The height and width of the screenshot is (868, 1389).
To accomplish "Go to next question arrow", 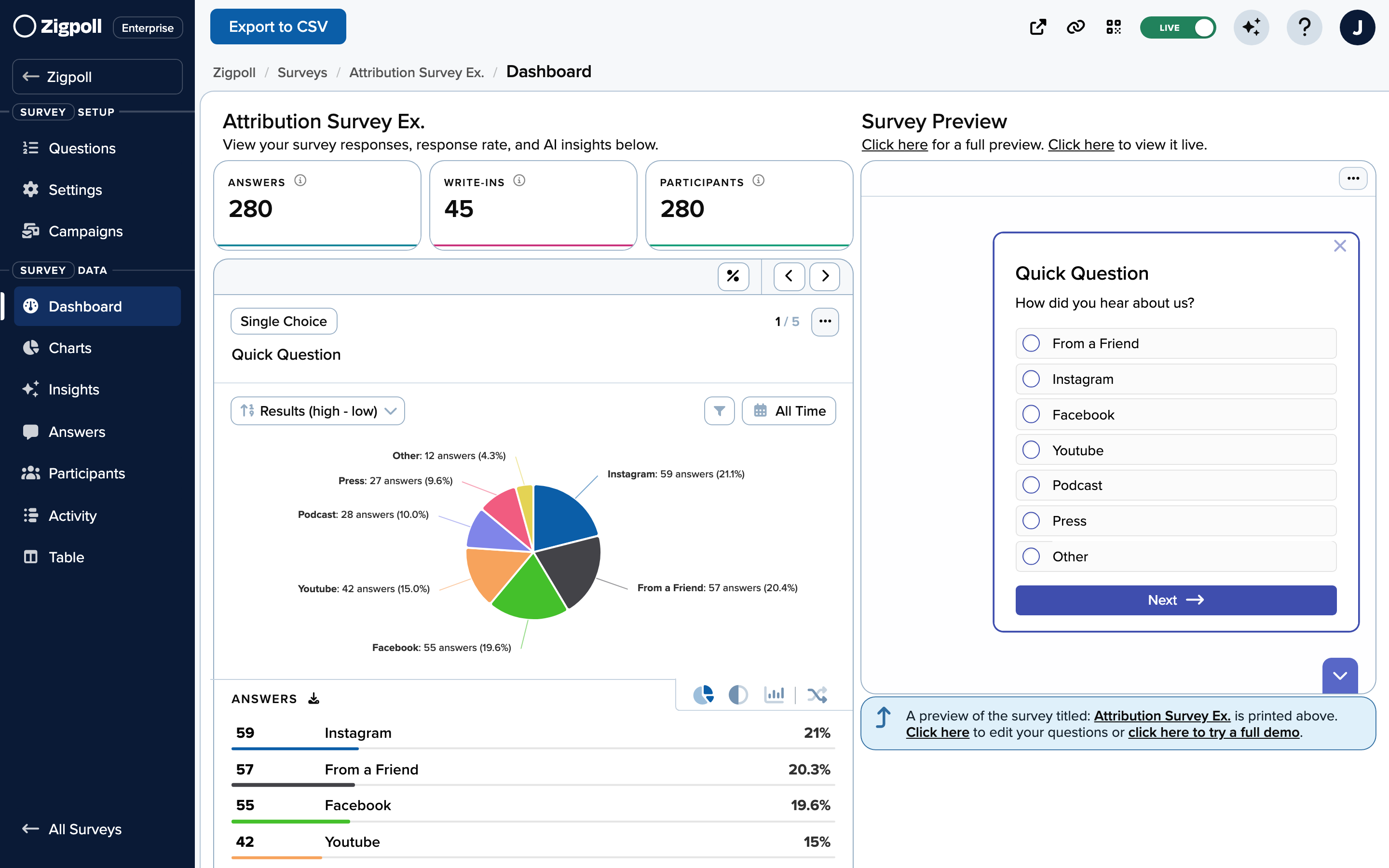I will (825, 276).
